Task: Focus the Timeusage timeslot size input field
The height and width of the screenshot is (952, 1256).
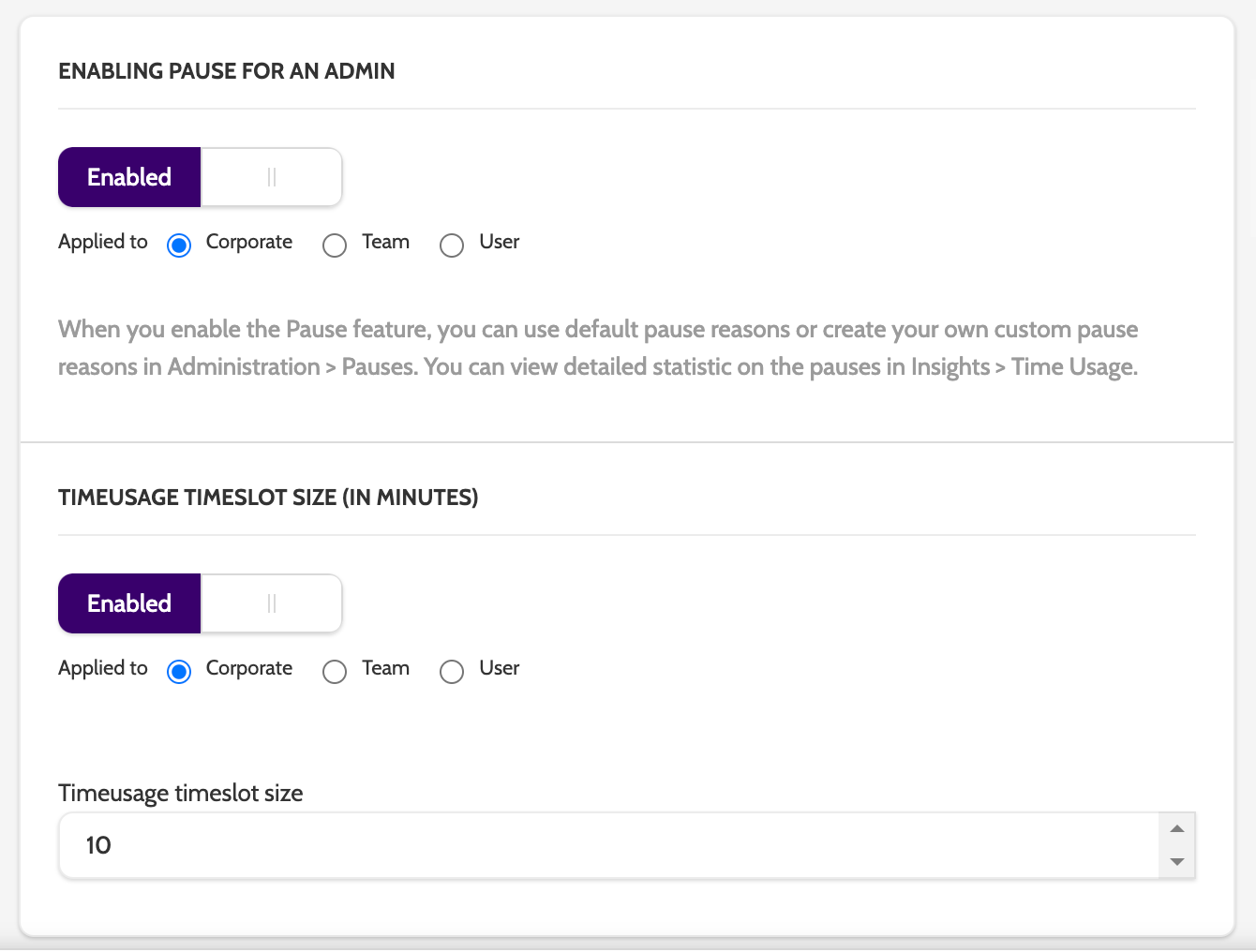Action: click(600, 845)
